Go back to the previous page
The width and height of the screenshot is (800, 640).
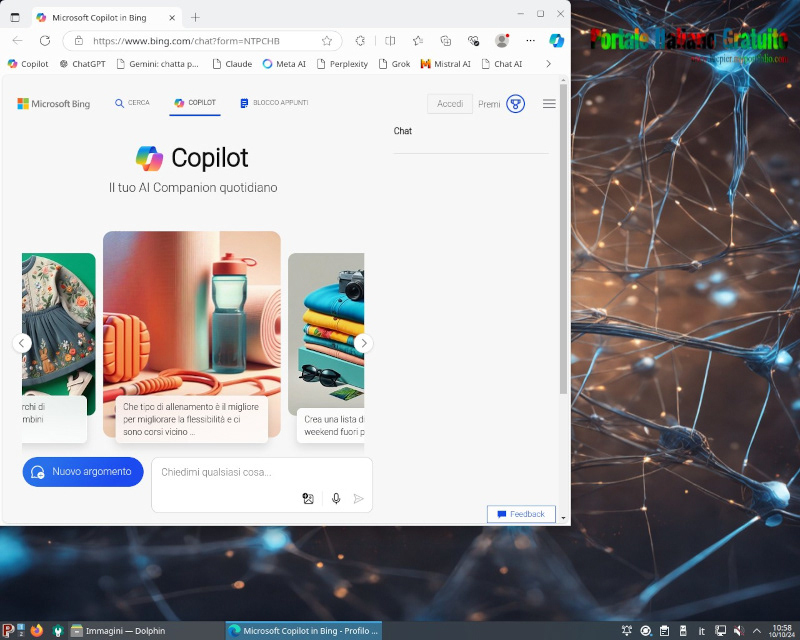point(17,41)
